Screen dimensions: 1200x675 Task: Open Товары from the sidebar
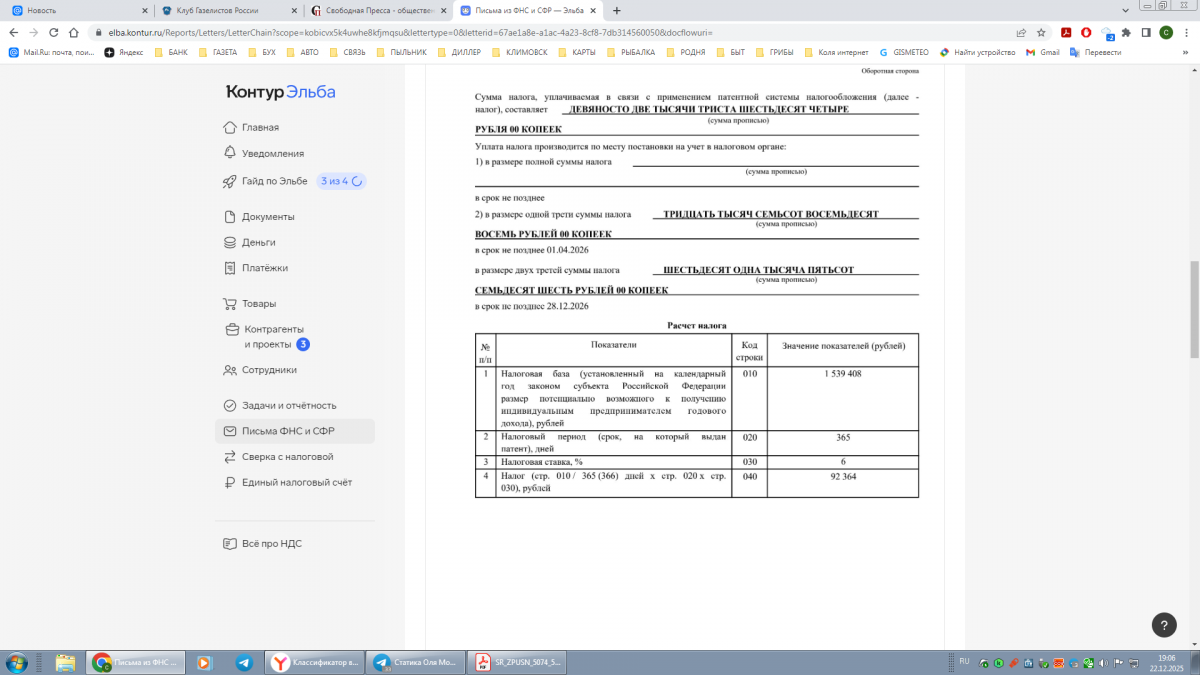[x=258, y=303]
